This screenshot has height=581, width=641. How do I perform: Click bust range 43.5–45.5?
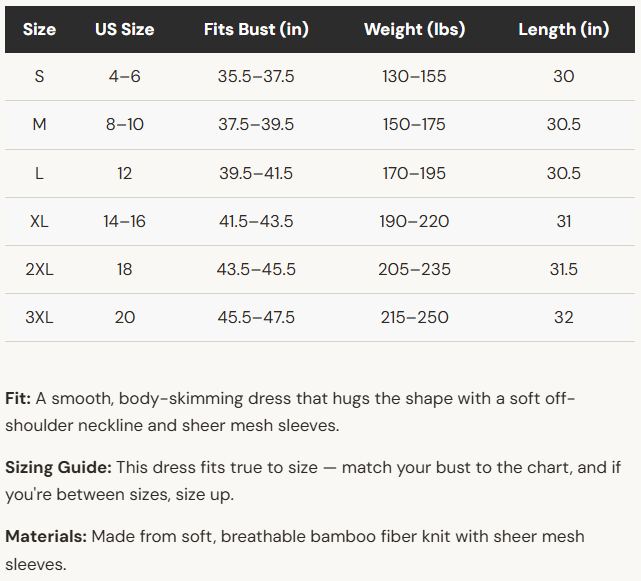click(256, 269)
